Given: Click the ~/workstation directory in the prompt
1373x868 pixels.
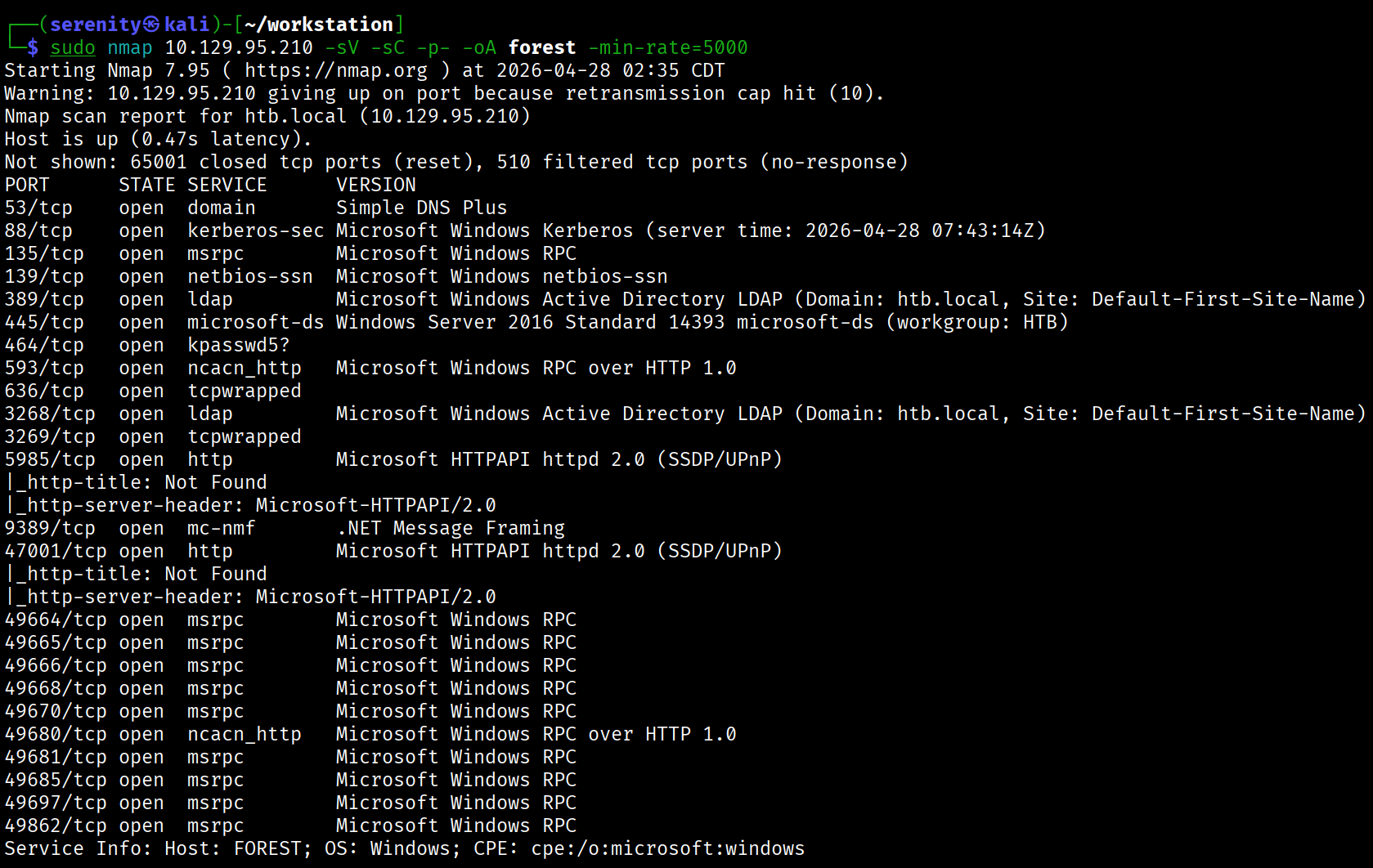Looking at the screenshot, I should pyautogui.click(x=318, y=25).
